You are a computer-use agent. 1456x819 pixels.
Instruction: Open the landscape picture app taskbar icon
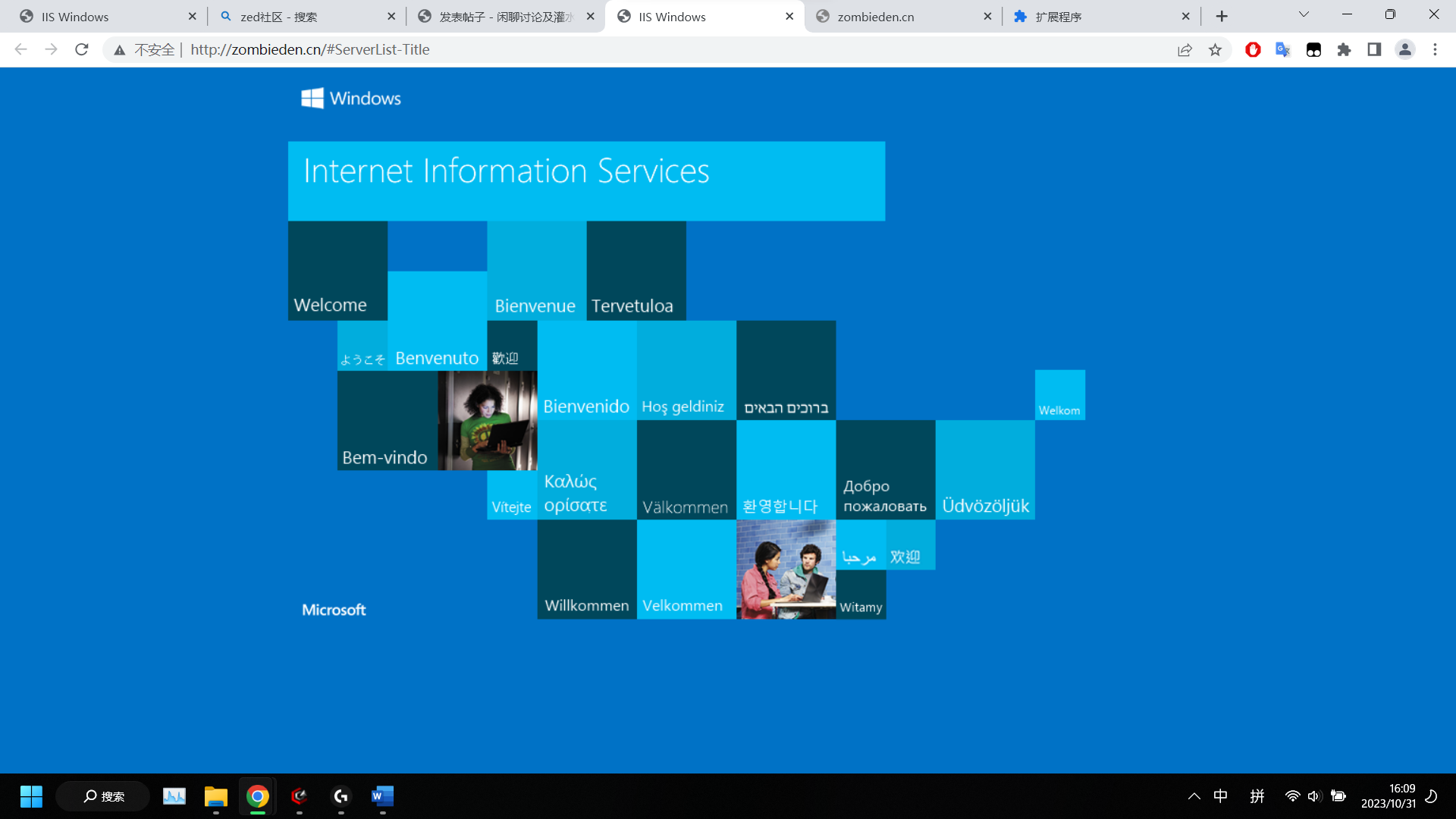click(x=174, y=796)
